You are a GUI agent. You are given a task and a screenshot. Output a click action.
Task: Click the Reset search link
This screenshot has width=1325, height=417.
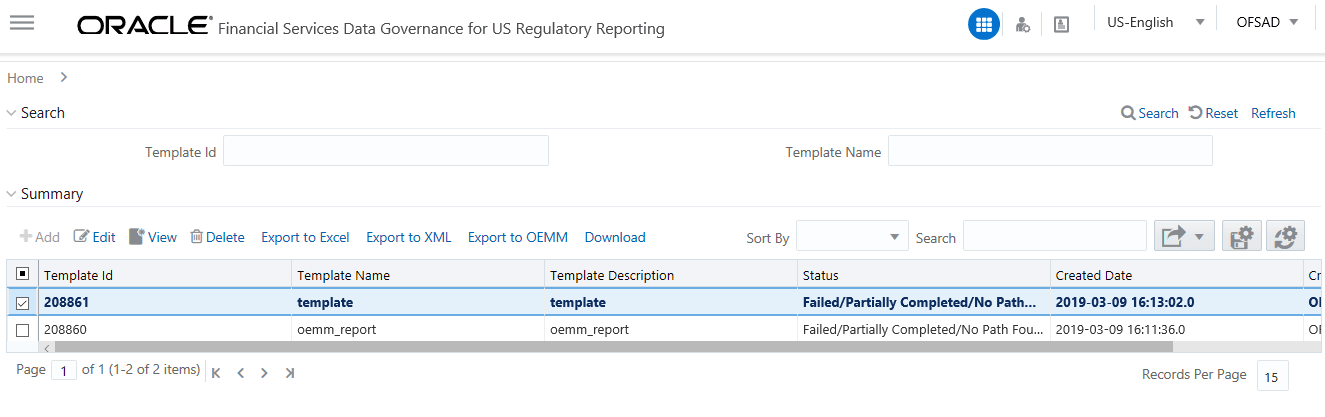(1213, 113)
